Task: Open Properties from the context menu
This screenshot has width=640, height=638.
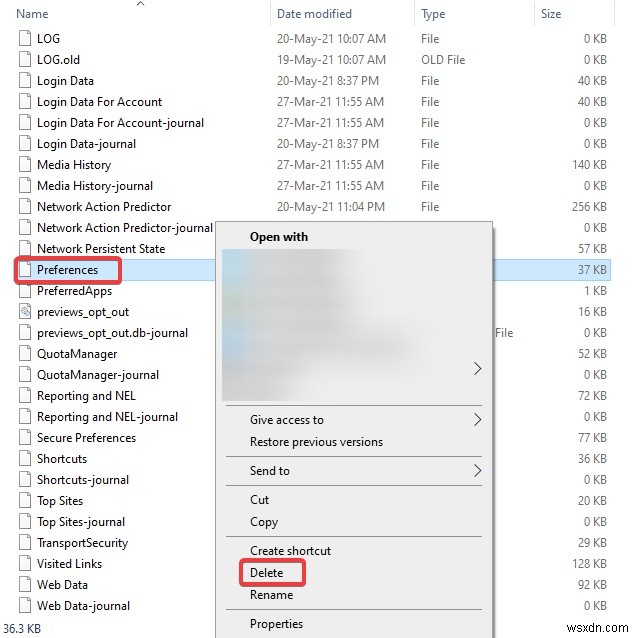Action: click(x=276, y=624)
